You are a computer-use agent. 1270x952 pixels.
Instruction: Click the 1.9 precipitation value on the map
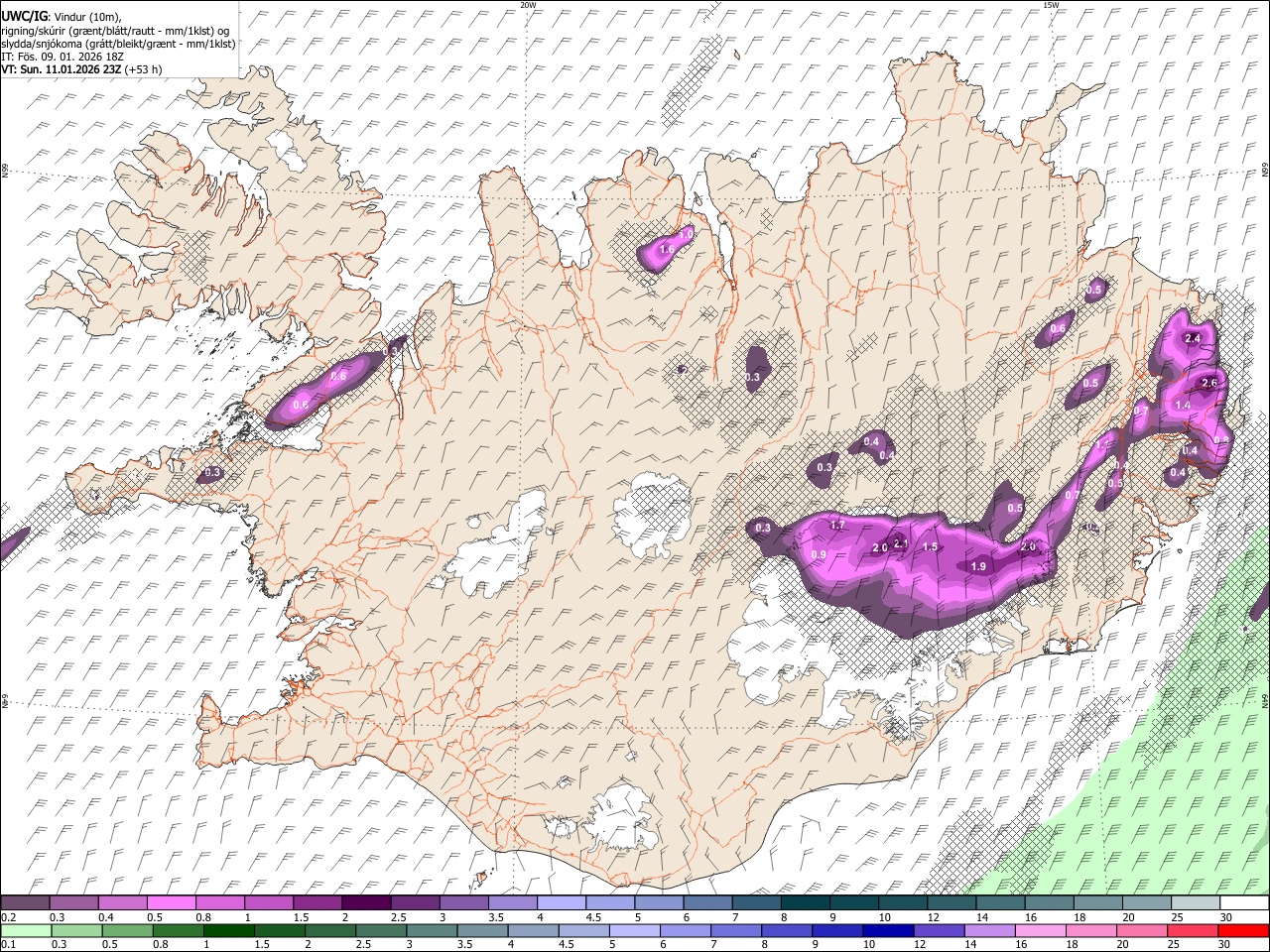pyautogui.click(x=978, y=566)
